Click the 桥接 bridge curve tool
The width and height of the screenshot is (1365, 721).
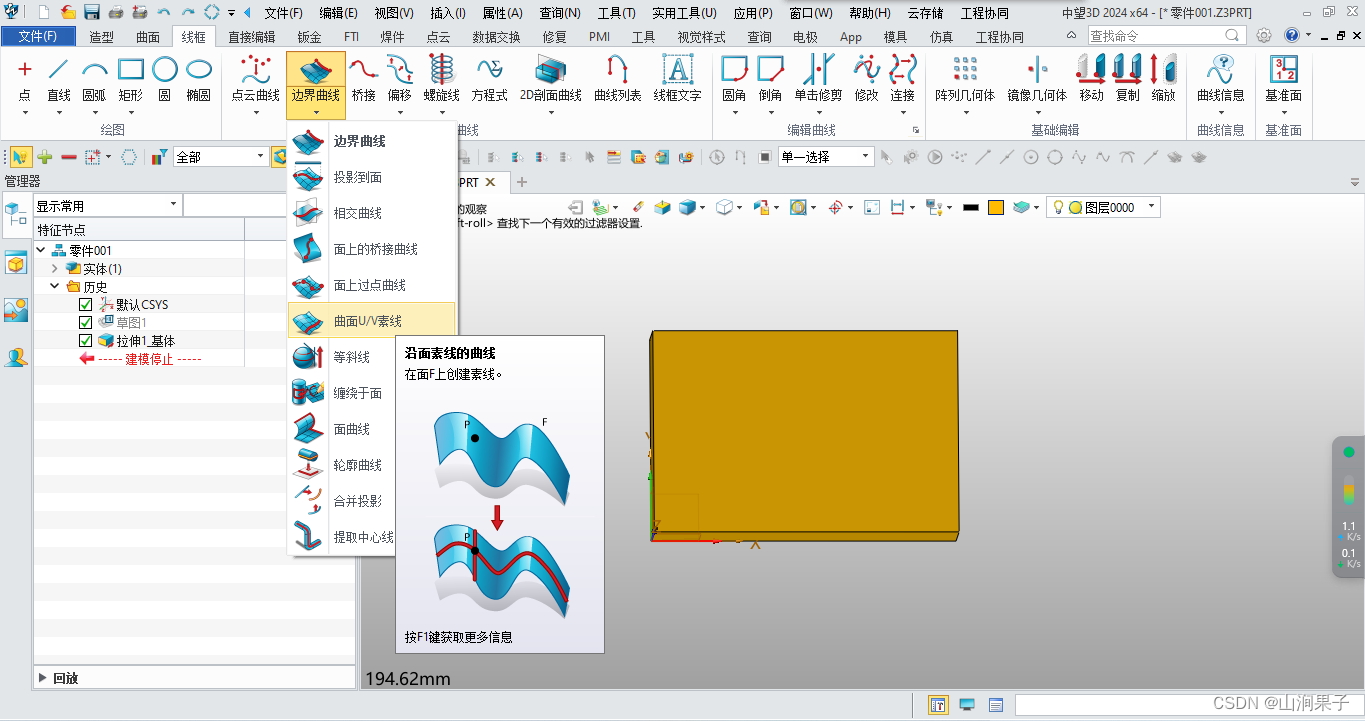tap(364, 79)
